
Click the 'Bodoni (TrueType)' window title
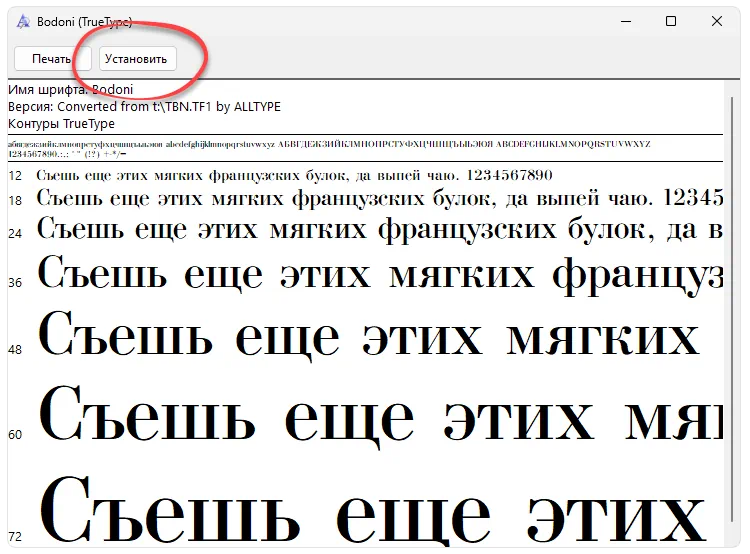tap(85, 22)
